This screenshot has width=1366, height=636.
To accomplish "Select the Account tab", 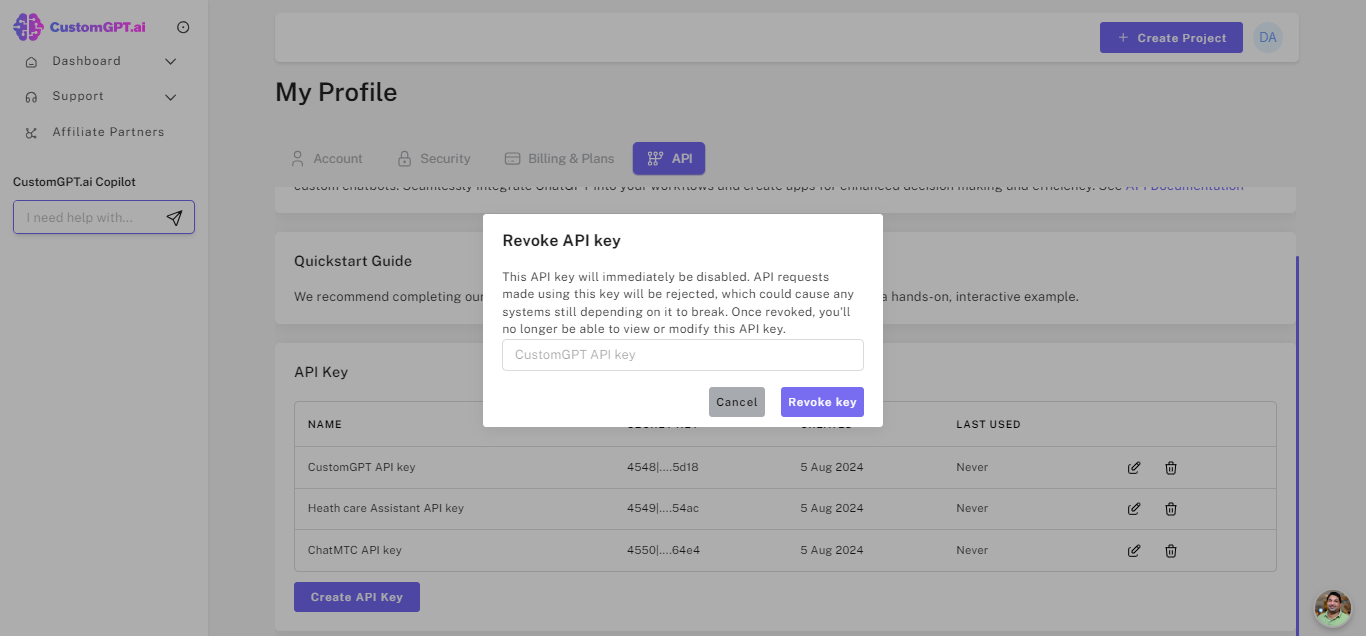I will (328, 158).
